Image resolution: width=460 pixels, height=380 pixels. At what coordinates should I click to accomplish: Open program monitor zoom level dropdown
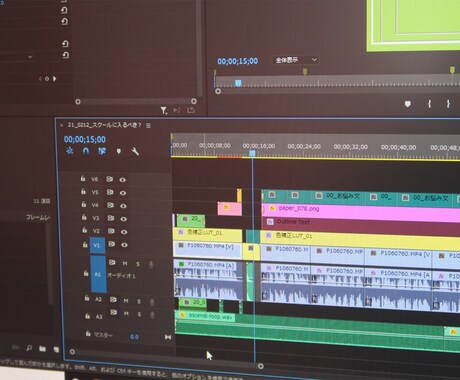click(296, 60)
